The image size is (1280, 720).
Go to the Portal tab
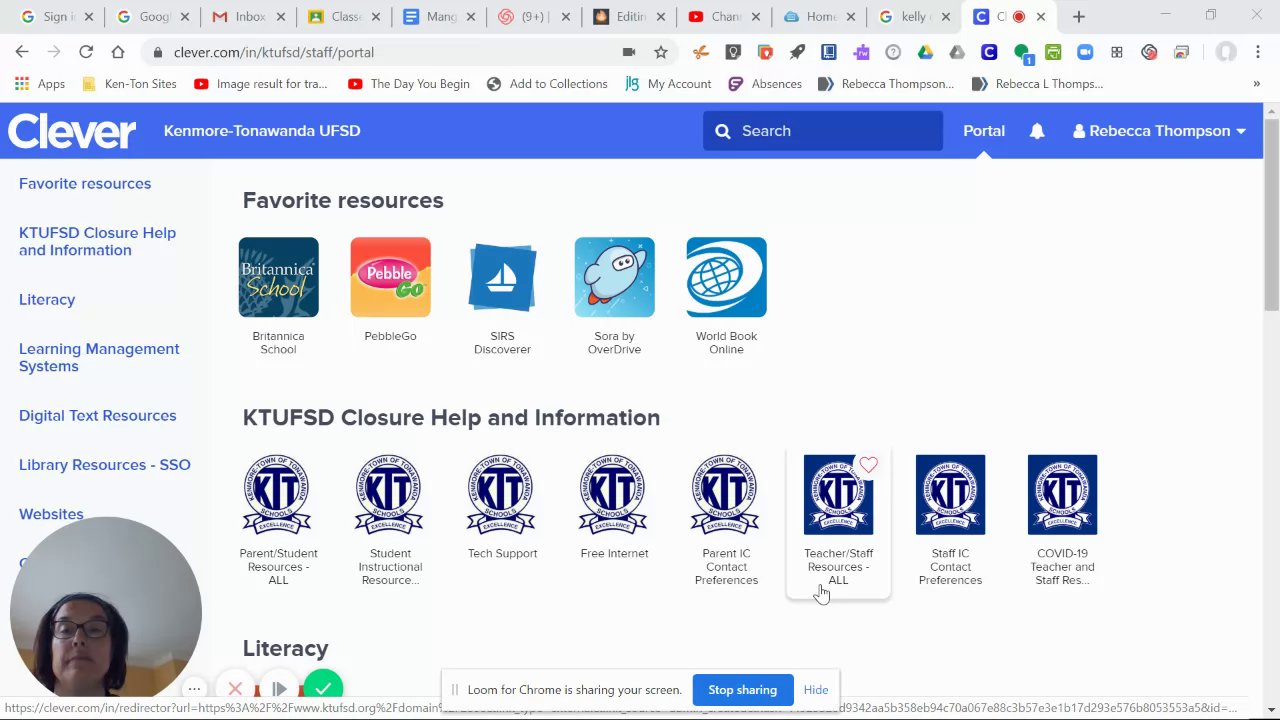pyautogui.click(x=984, y=131)
